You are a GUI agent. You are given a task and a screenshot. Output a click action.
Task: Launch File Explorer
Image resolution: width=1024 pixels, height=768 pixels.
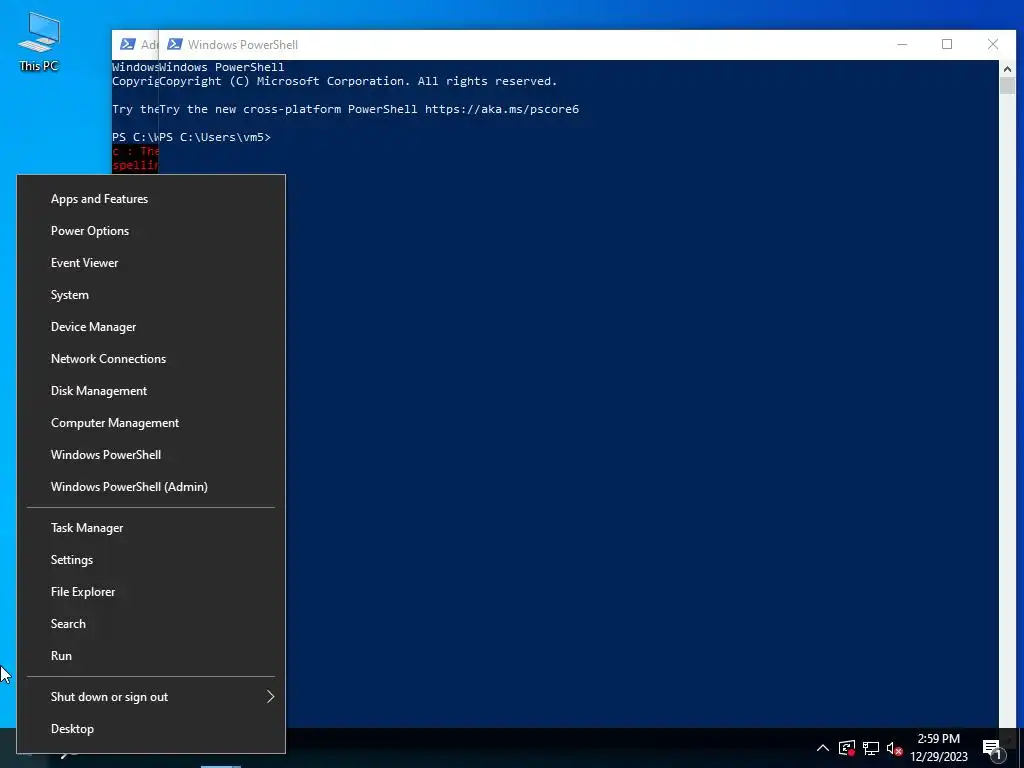[151, 592]
